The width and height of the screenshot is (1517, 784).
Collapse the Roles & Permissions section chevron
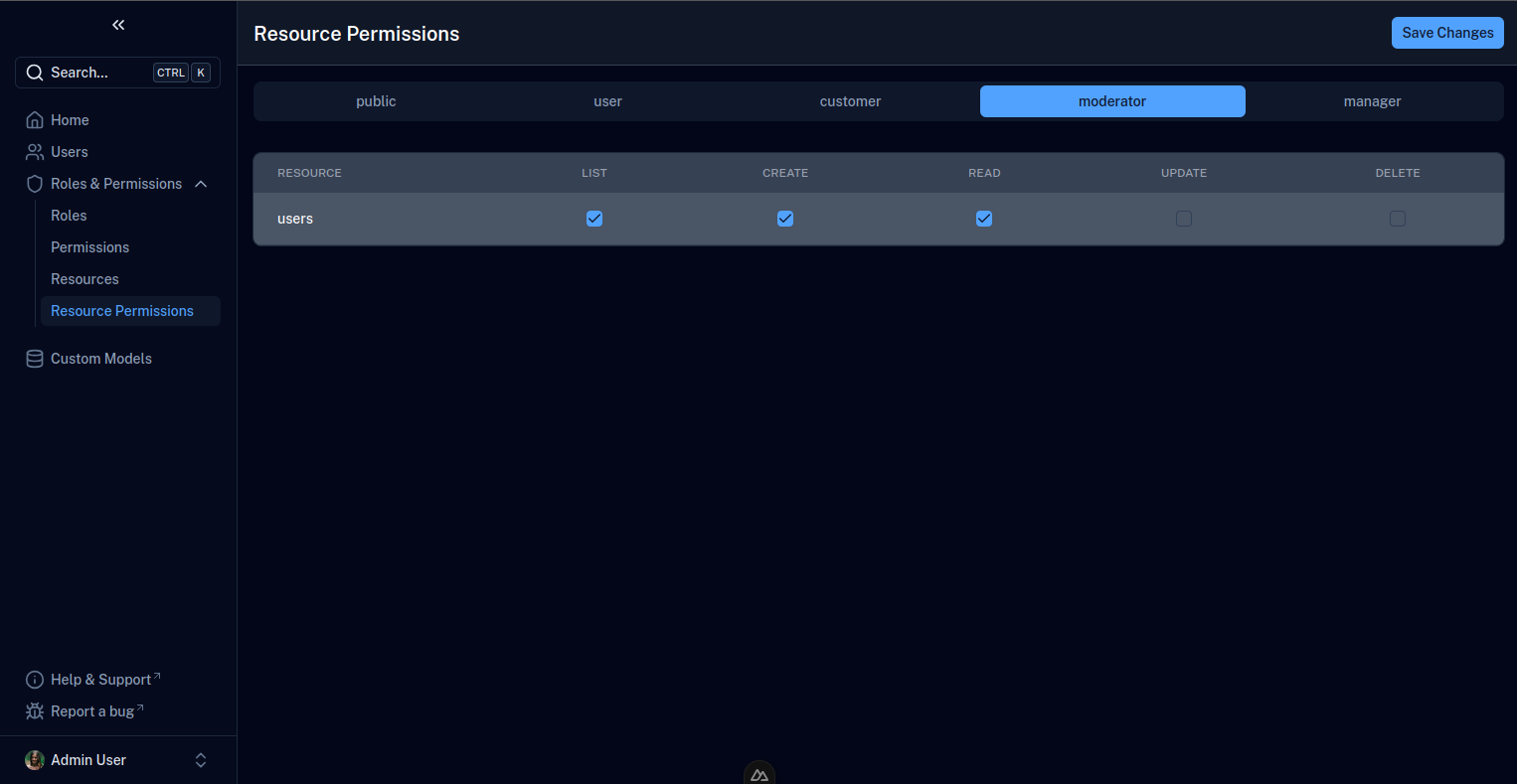pyautogui.click(x=201, y=183)
